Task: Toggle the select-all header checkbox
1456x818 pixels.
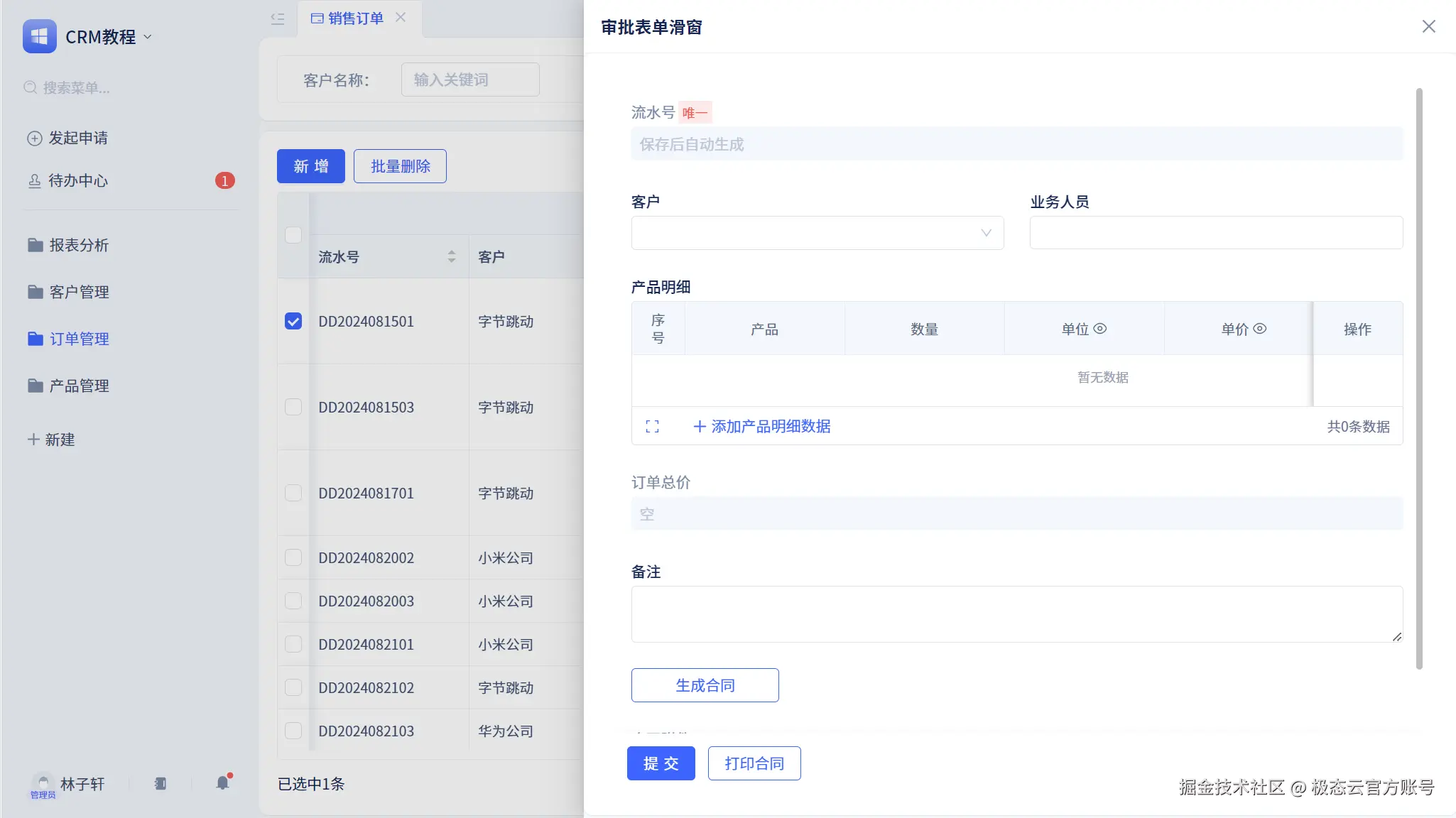Action: point(293,234)
